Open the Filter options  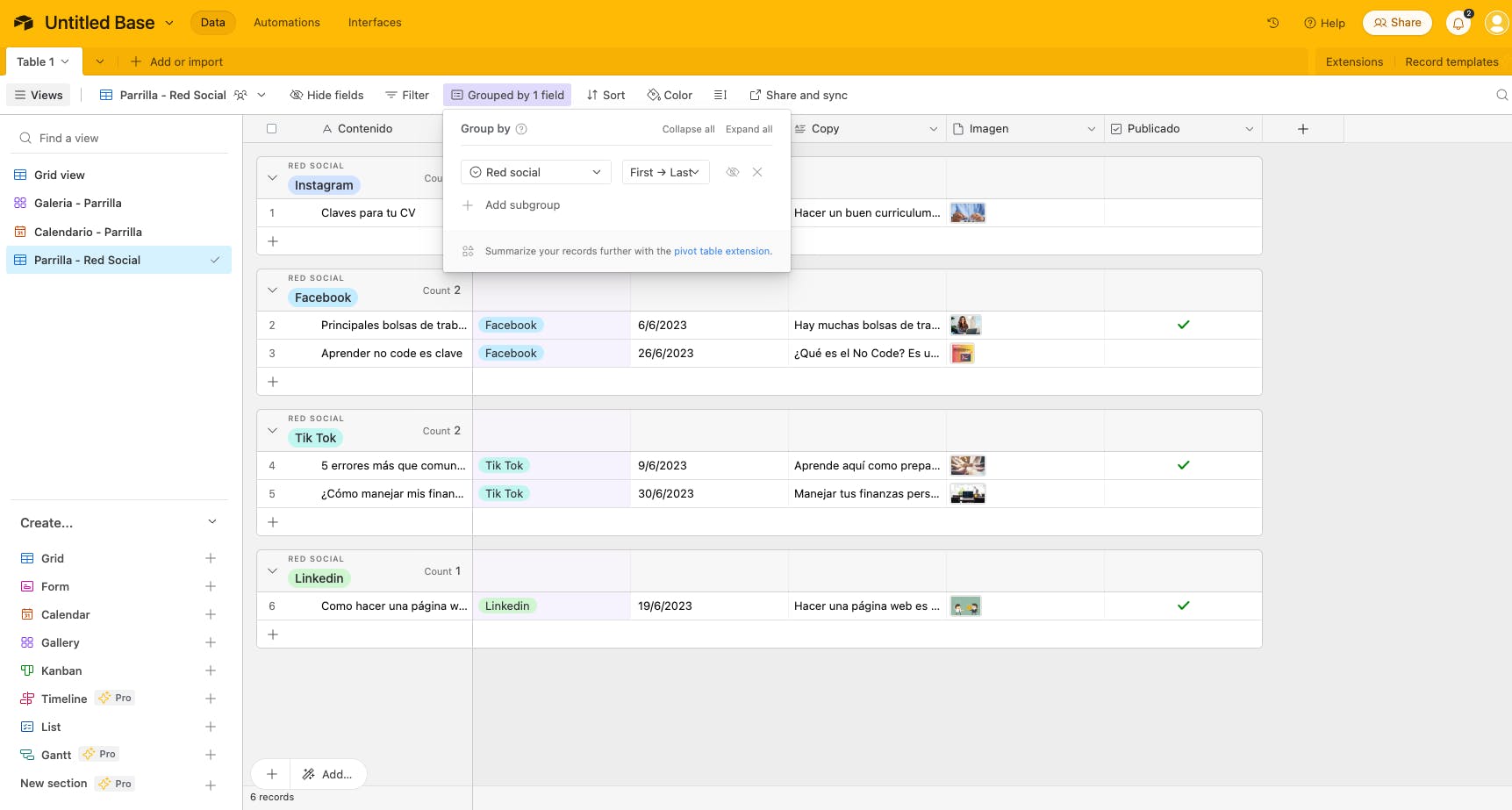pos(407,95)
